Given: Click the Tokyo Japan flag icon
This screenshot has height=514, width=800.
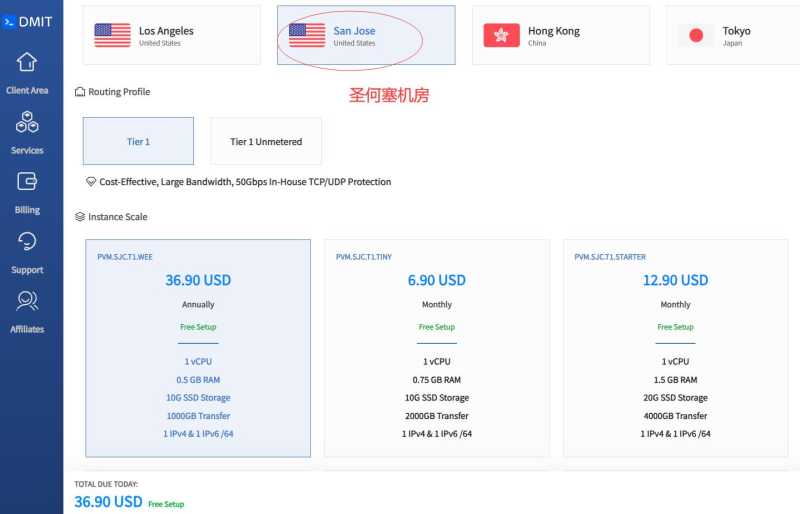Looking at the screenshot, I should 696,35.
